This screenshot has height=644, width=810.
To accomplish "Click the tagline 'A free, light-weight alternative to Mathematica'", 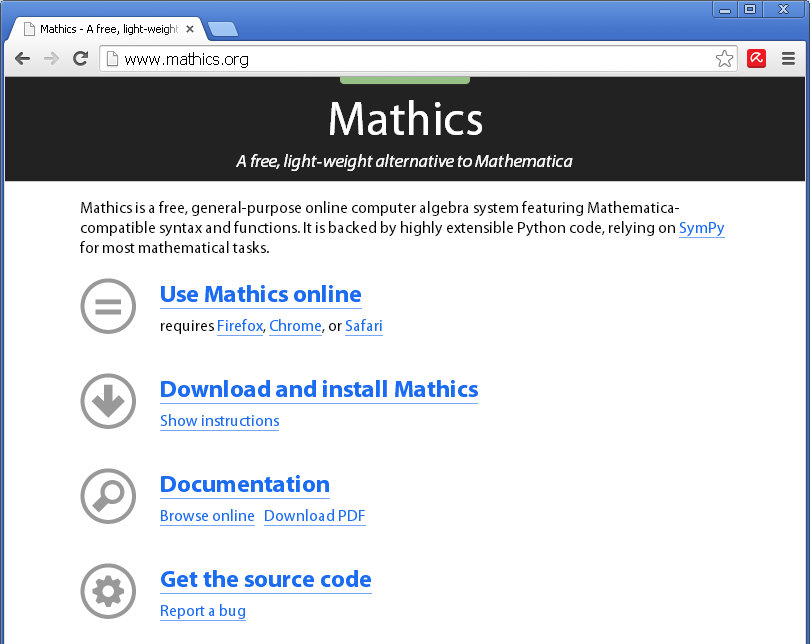I will click(x=404, y=162).
